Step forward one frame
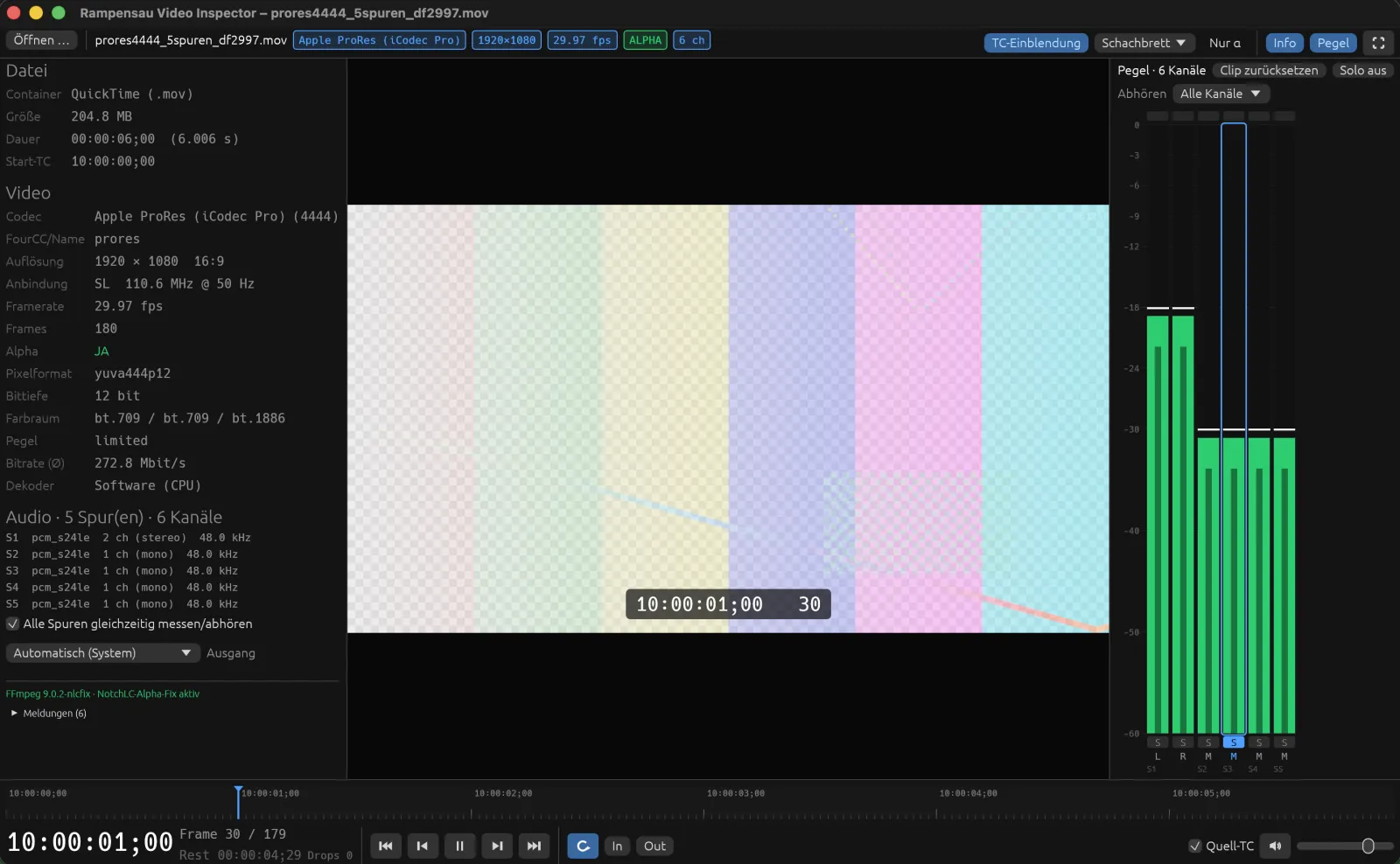This screenshot has width=1400, height=864. (x=497, y=846)
